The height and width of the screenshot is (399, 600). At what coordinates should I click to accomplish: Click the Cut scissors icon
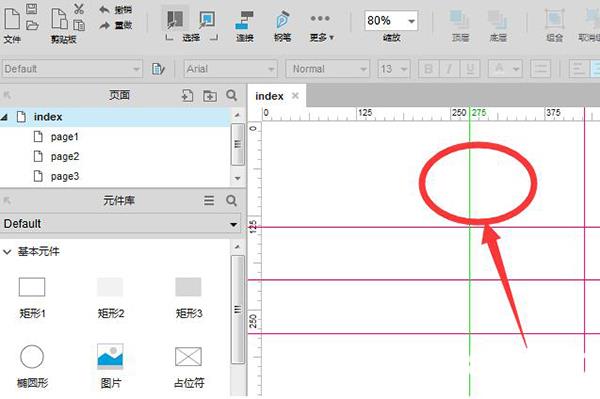[79, 9]
